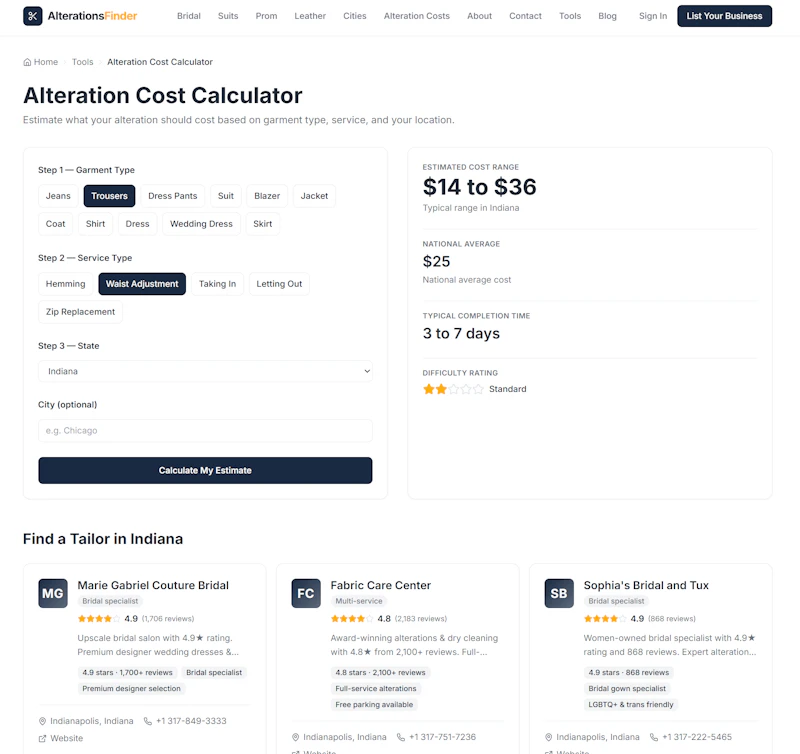The image size is (800, 754).
Task: Pick the Suit garment option
Action: [x=226, y=196]
